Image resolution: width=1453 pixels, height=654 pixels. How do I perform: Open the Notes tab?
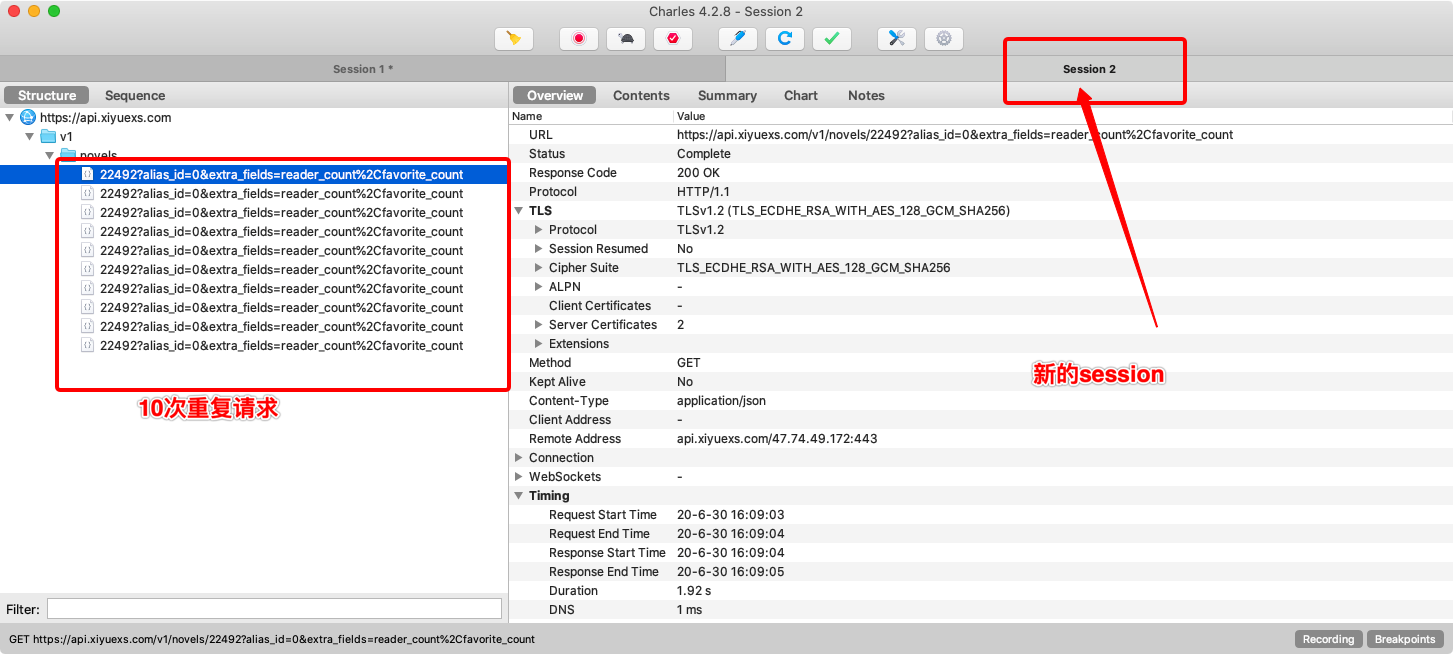pyautogui.click(x=866, y=96)
